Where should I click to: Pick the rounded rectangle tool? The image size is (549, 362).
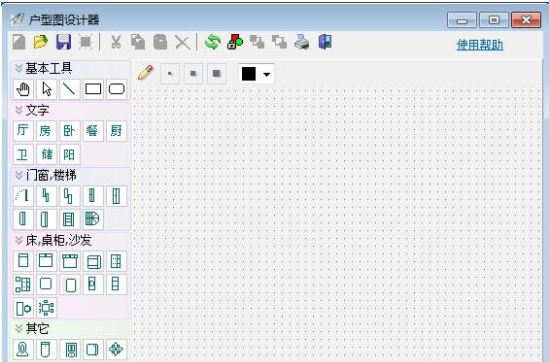[117, 89]
